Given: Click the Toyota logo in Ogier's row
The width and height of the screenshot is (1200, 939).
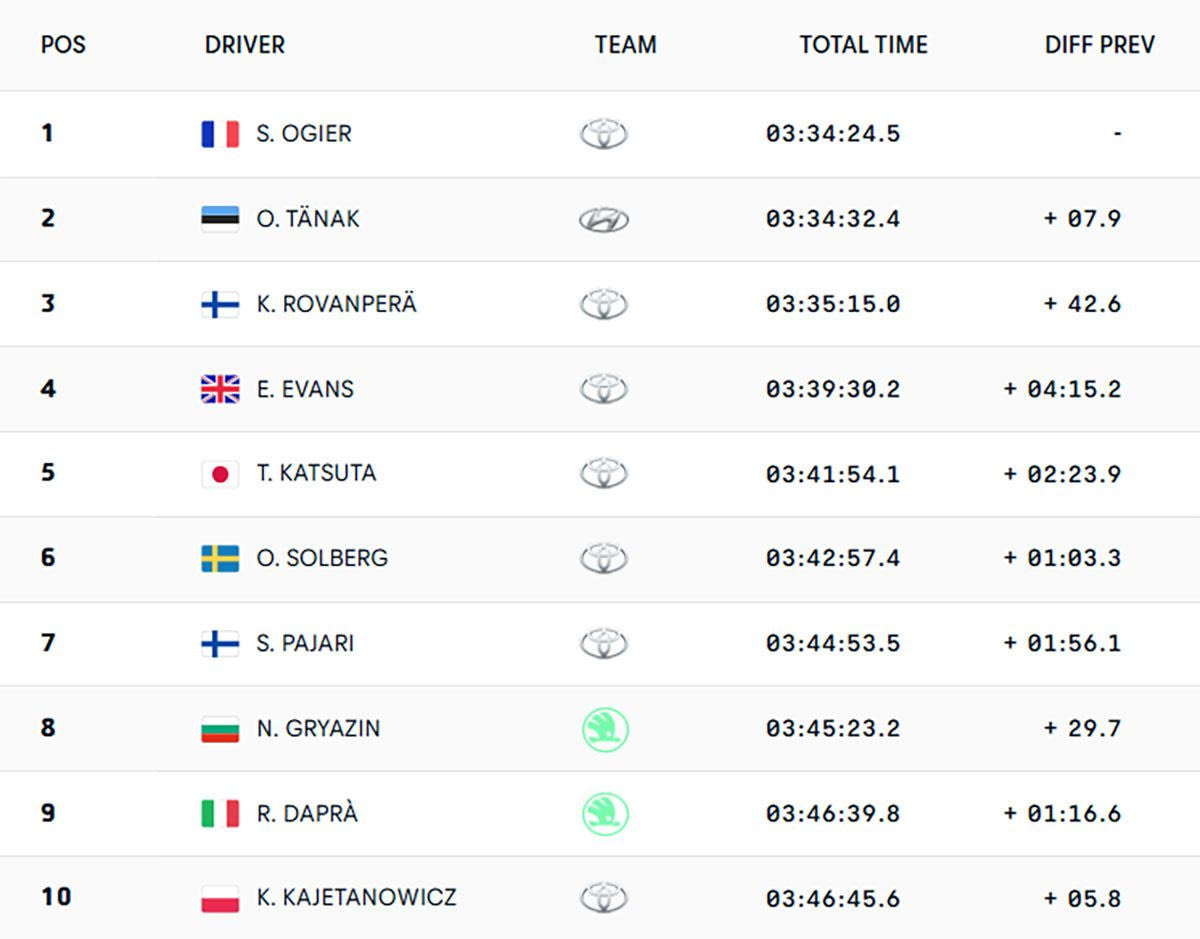Looking at the screenshot, I should click(604, 134).
